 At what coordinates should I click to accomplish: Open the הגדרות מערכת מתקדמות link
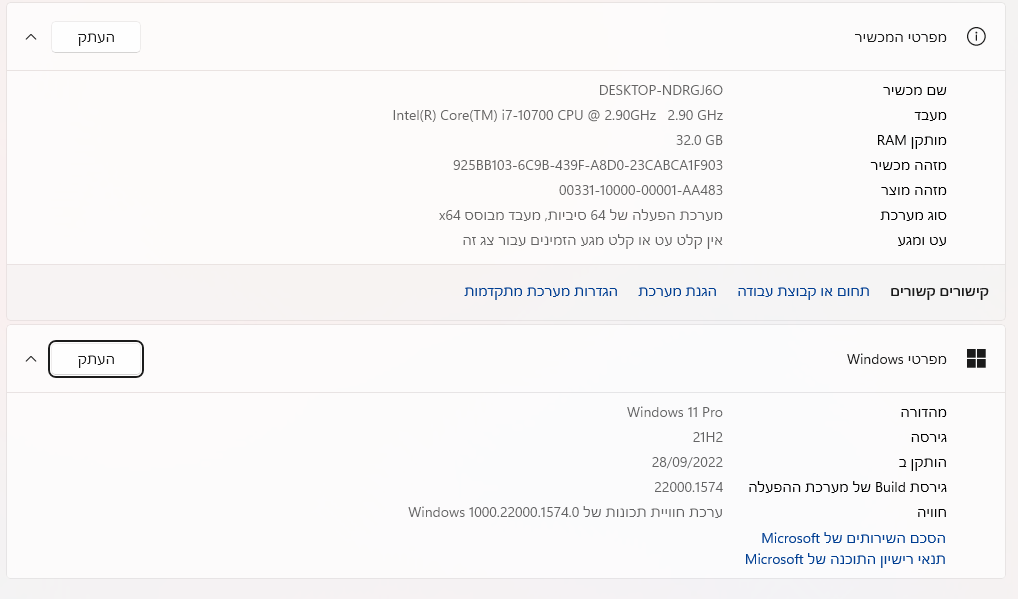coord(541,291)
